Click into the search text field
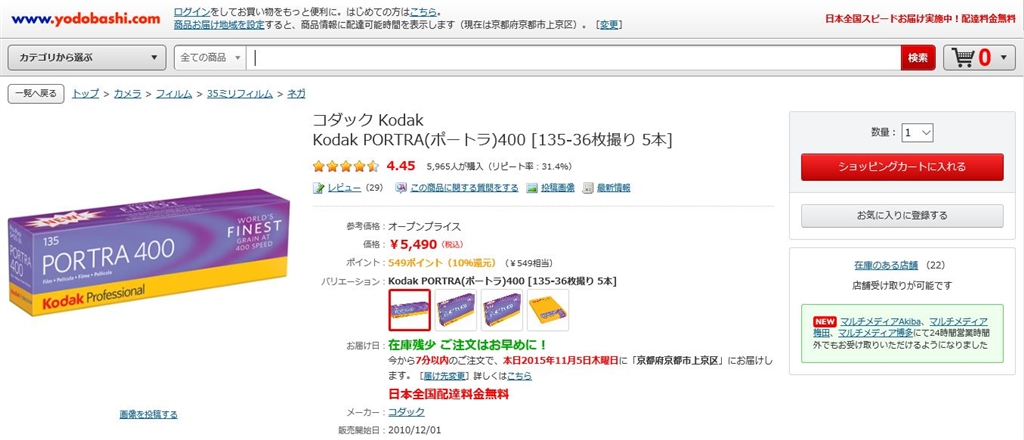 point(575,58)
